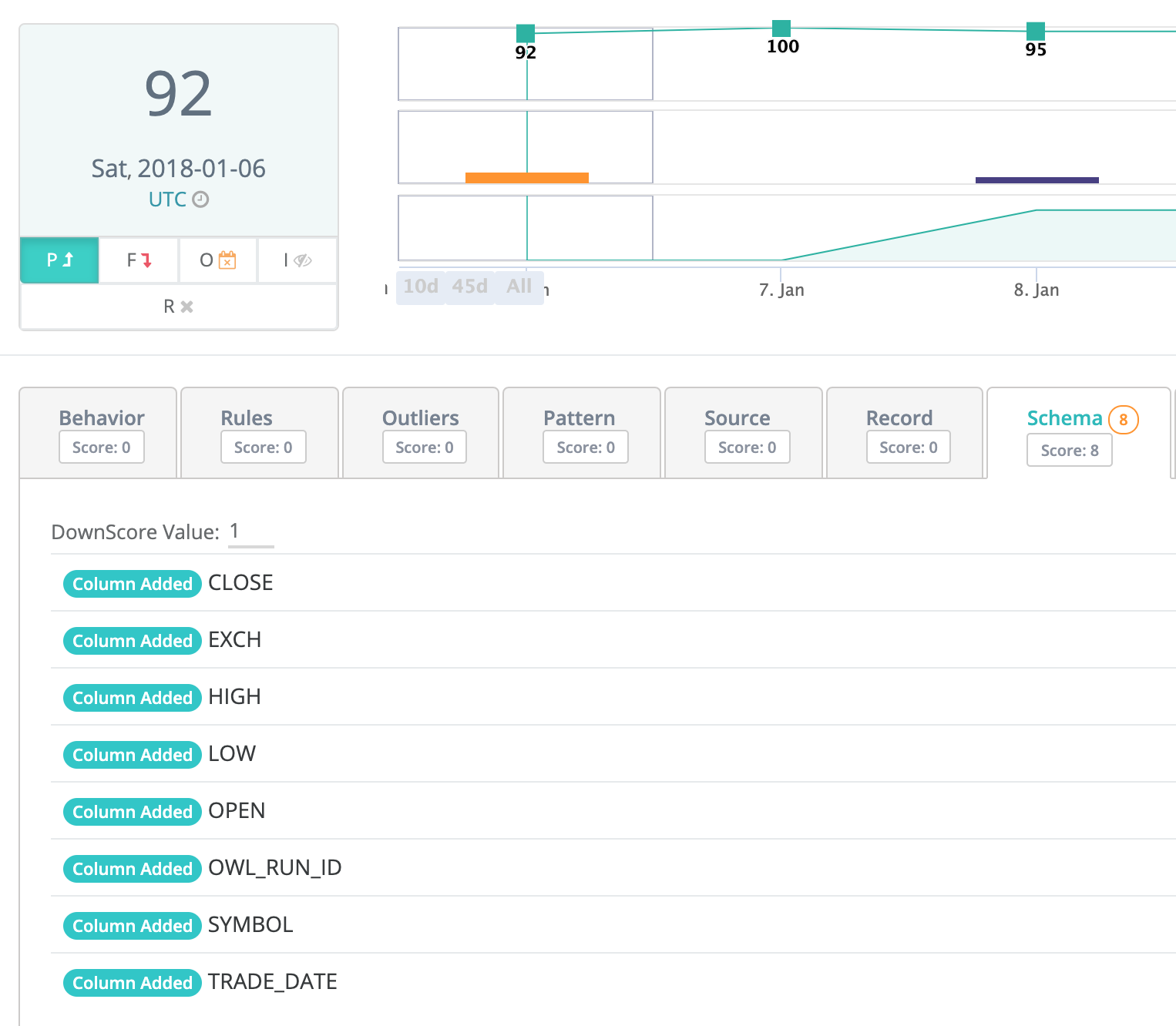Show the All range in chart
This screenshot has height=1026, width=1176.
519,287
